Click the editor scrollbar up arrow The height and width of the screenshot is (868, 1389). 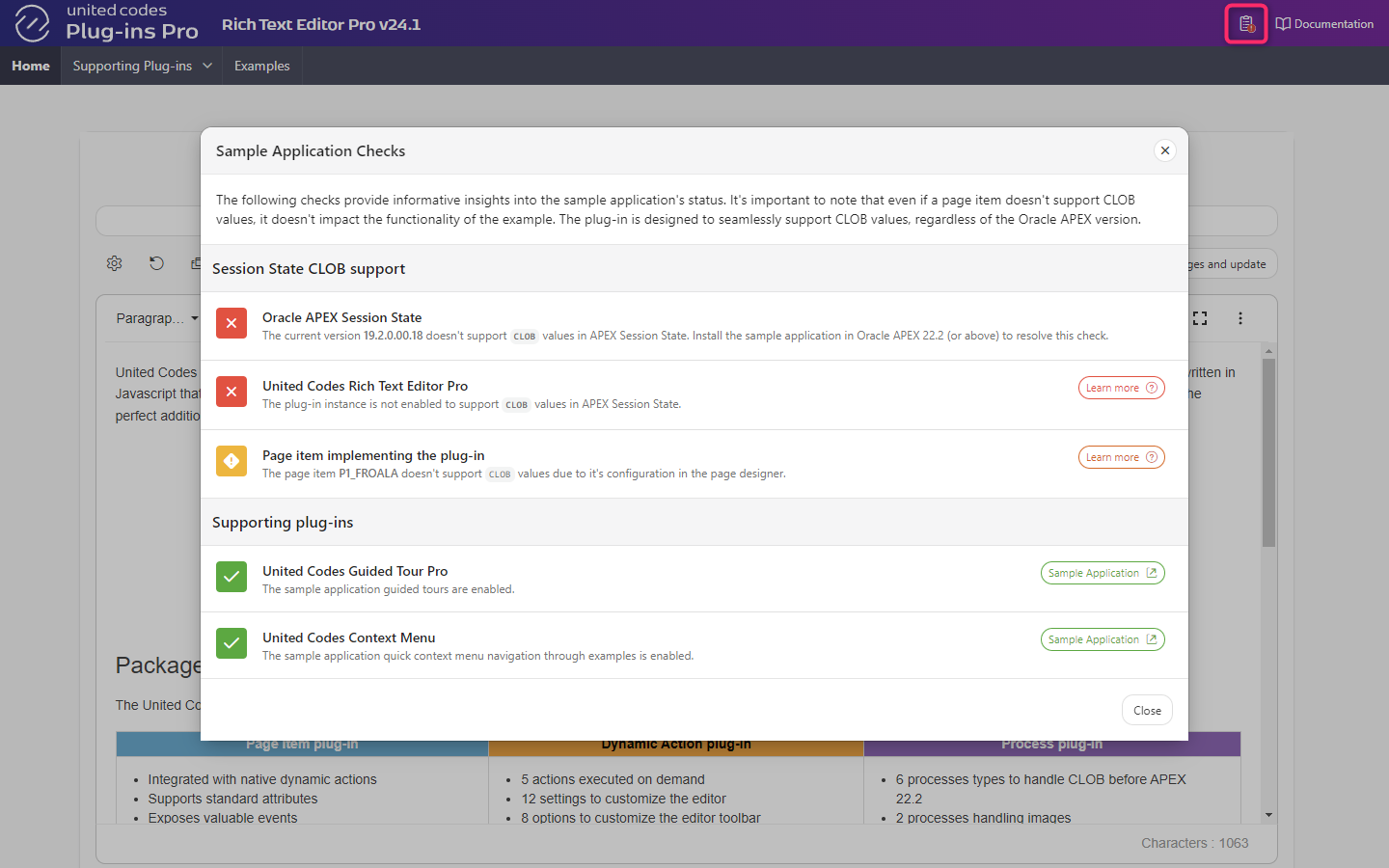coord(1268,352)
